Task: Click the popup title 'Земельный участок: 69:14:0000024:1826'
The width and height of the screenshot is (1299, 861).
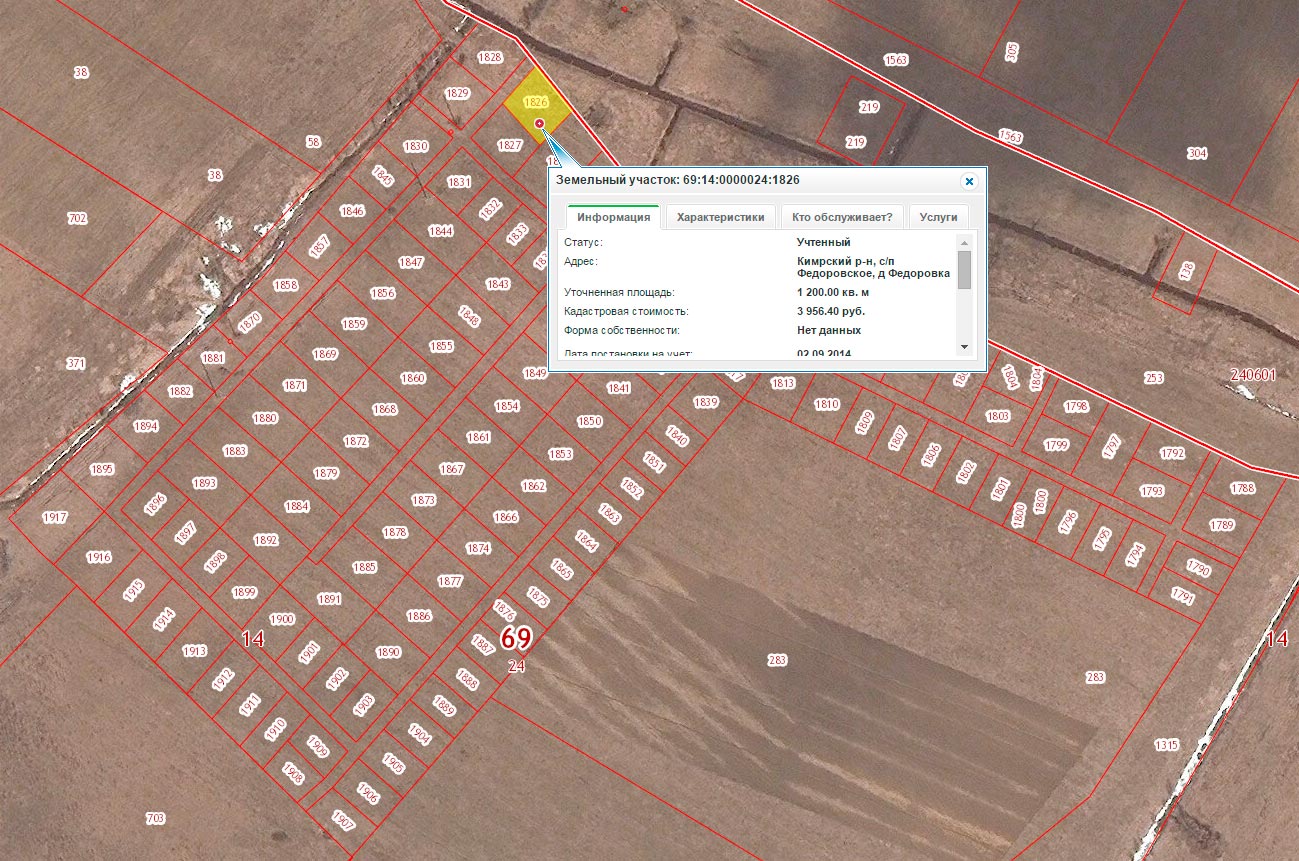Action: coord(677,181)
